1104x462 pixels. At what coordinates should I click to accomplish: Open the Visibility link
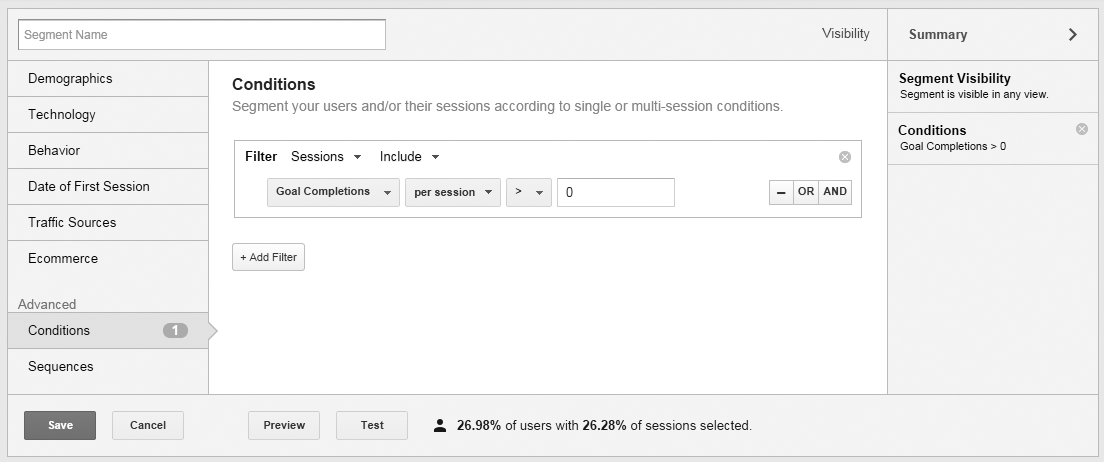845,34
